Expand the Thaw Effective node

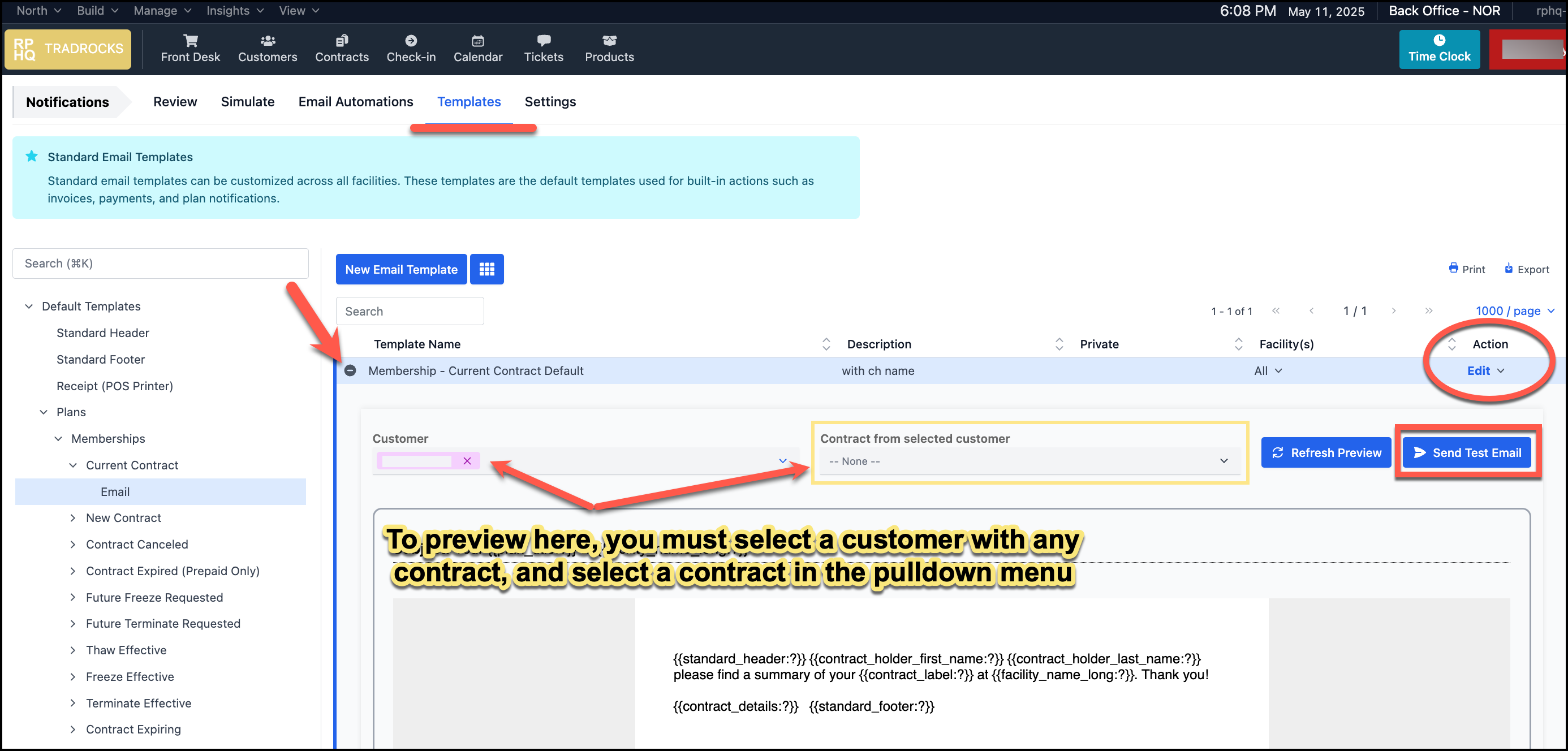pyautogui.click(x=73, y=650)
